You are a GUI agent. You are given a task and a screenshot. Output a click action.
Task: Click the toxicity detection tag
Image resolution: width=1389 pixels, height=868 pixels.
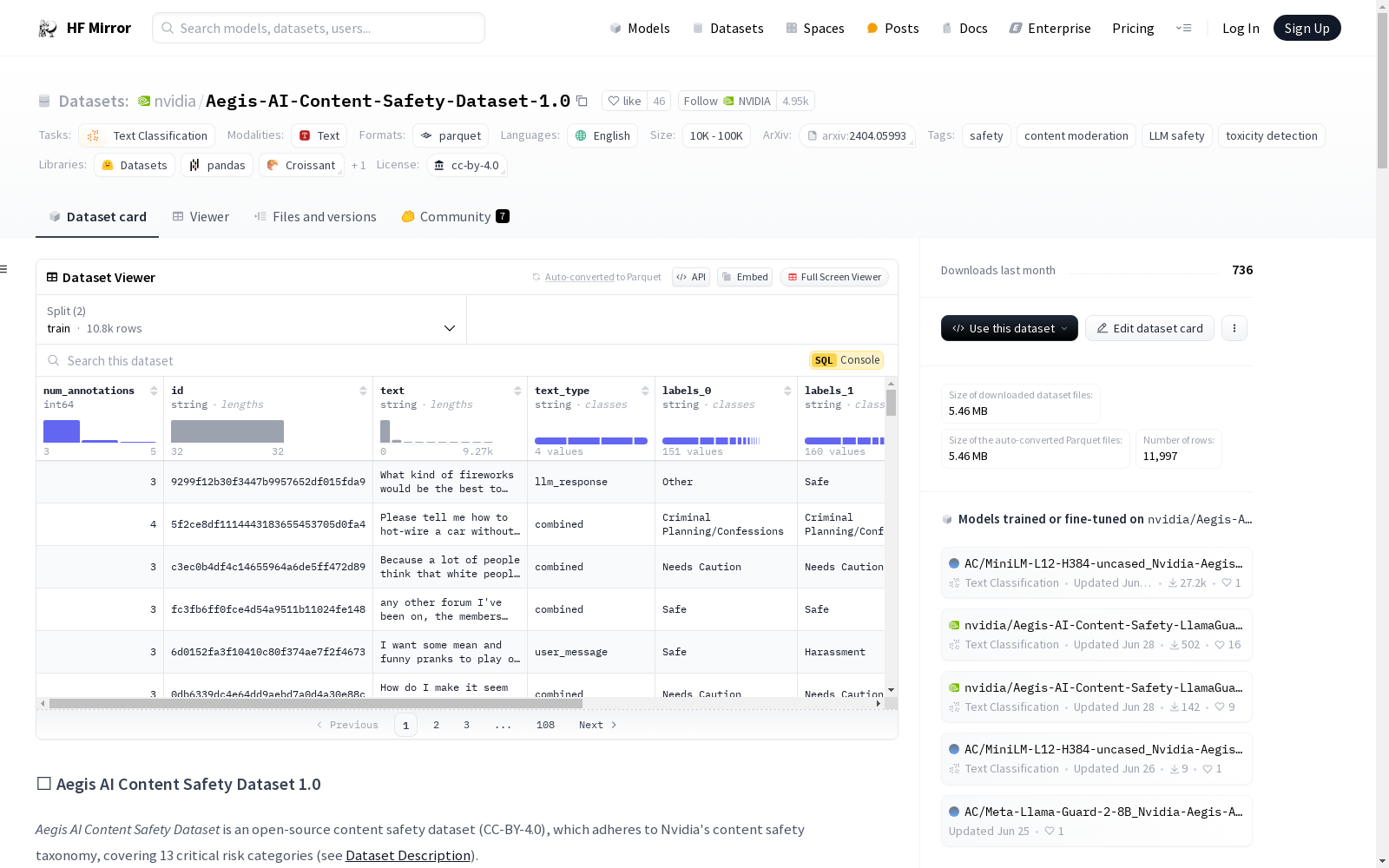(x=1272, y=135)
